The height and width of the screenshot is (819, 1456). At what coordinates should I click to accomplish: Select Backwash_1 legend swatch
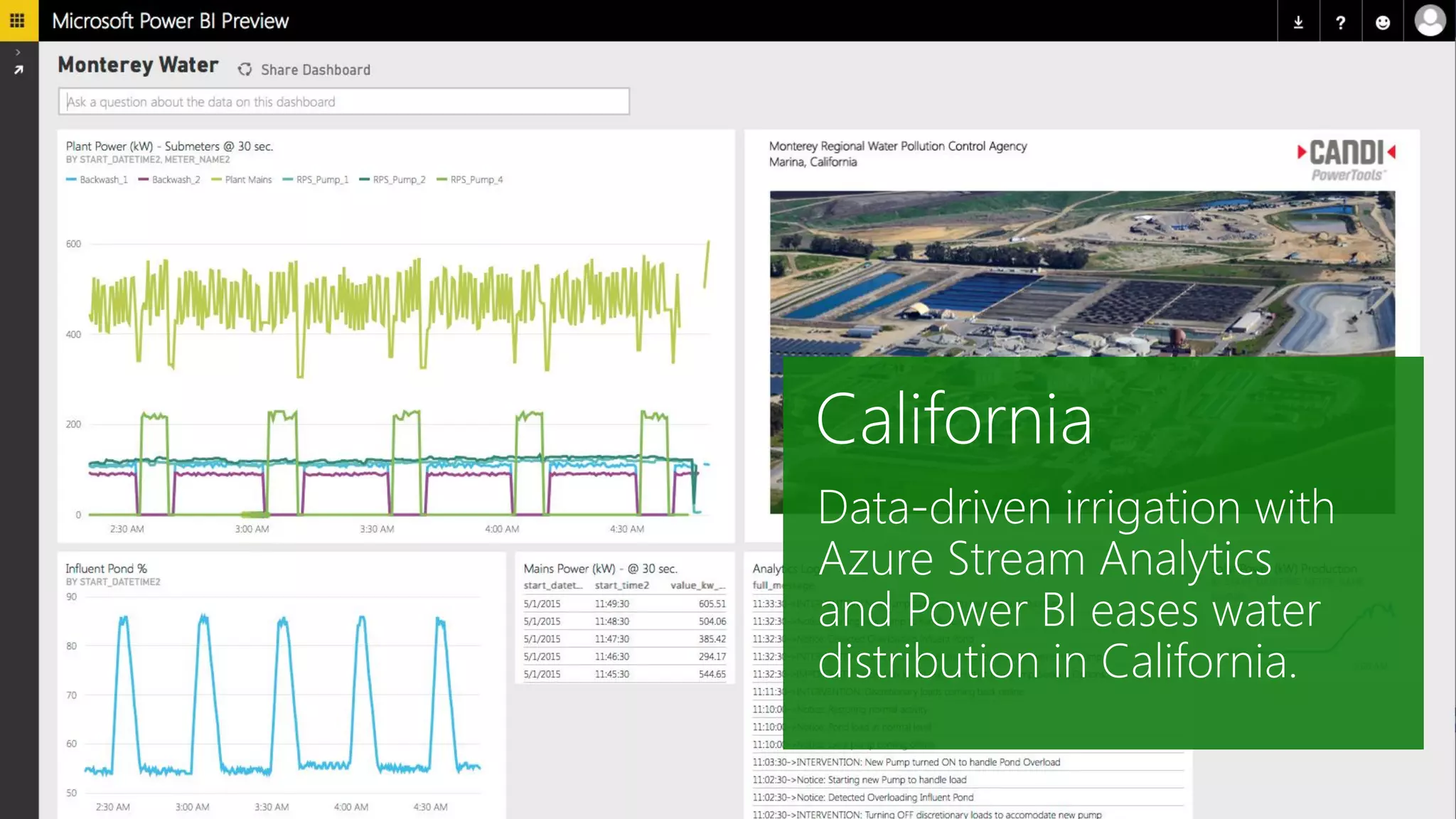click(x=71, y=180)
